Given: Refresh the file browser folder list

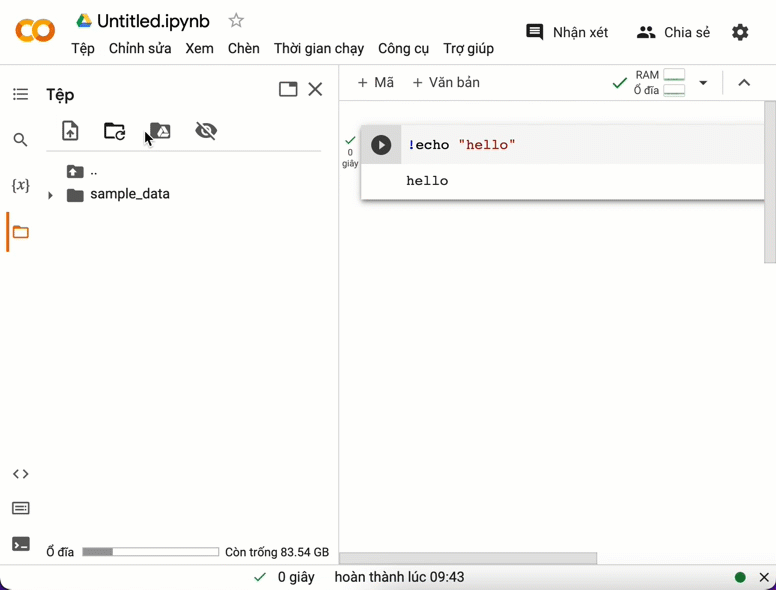Looking at the screenshot, I should [115, 131].
